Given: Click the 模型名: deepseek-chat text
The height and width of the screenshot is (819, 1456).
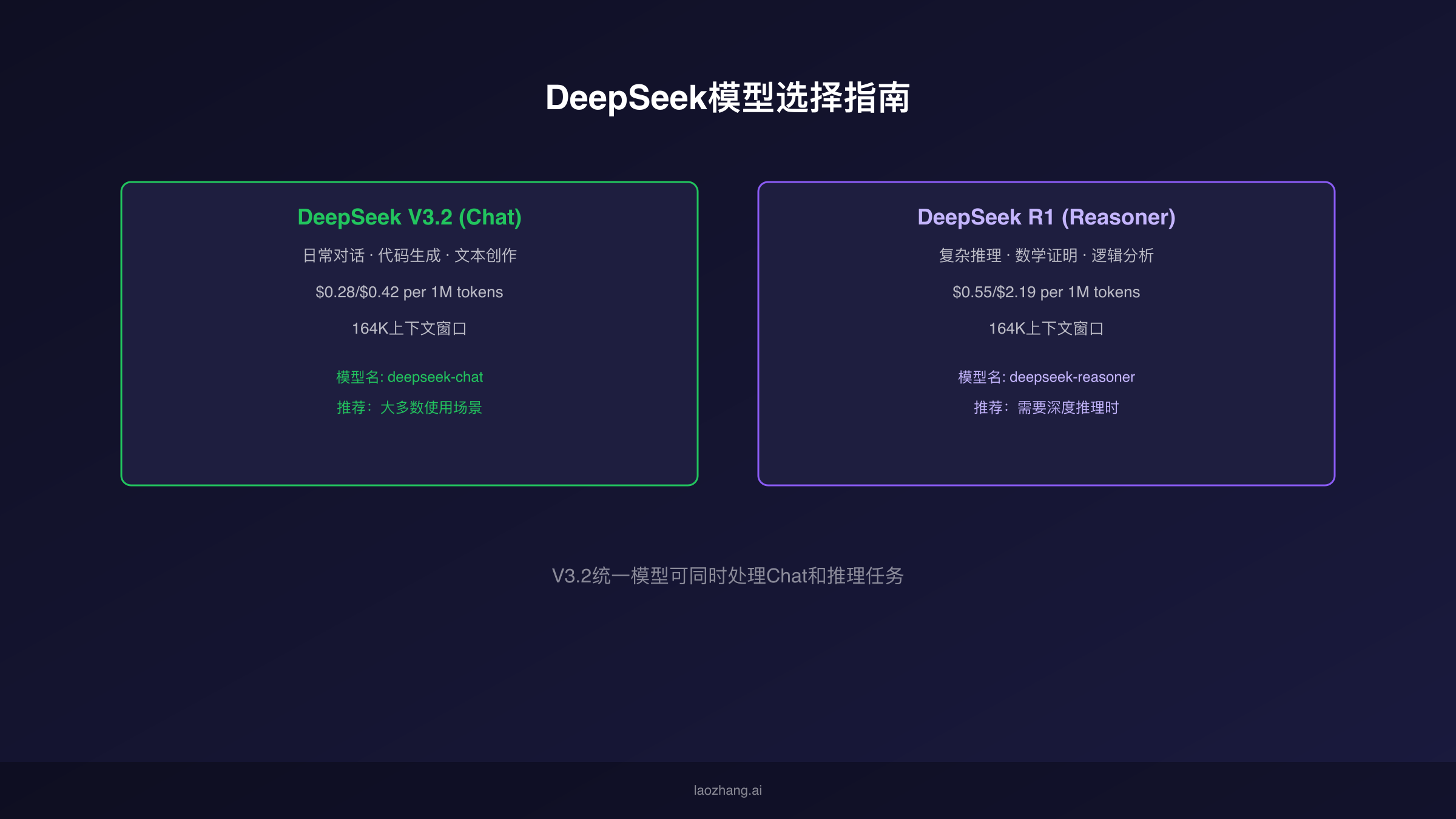Looking at the screenshot, I should coord(409,377).
